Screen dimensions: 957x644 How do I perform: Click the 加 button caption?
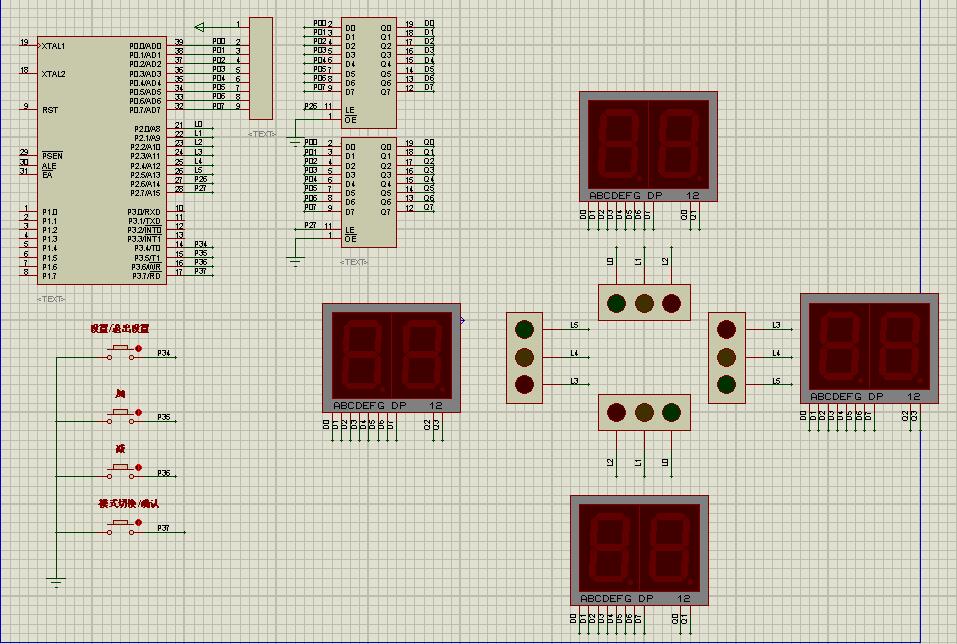pos(120,394)
